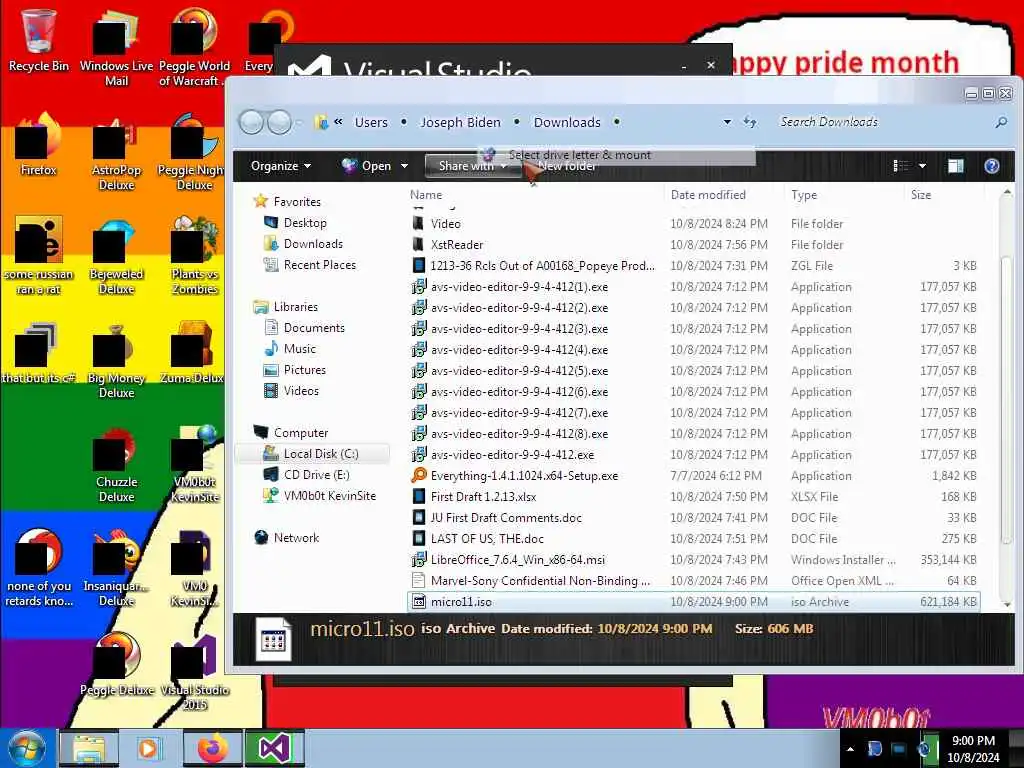1024x768 pixels.
Task: Open Chuzzle Deluxe desktop shortcut
Action: pos(116,464)
